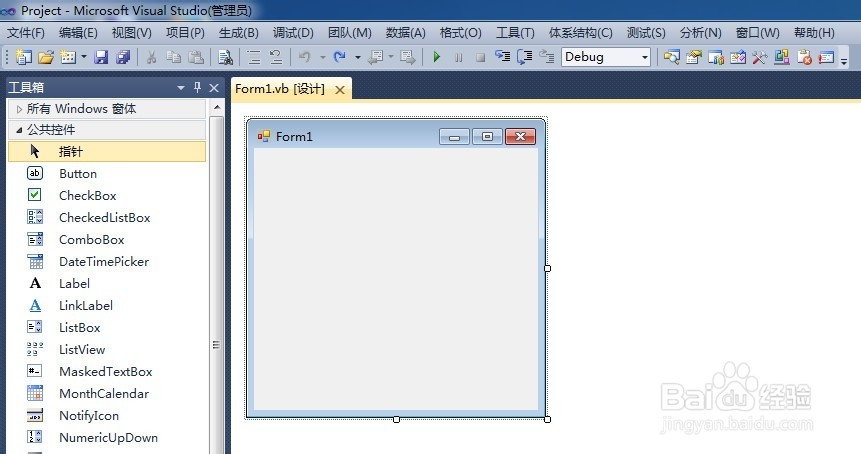
Task: Click the Uncomment lines icon
Action: [x=276, y=57]
